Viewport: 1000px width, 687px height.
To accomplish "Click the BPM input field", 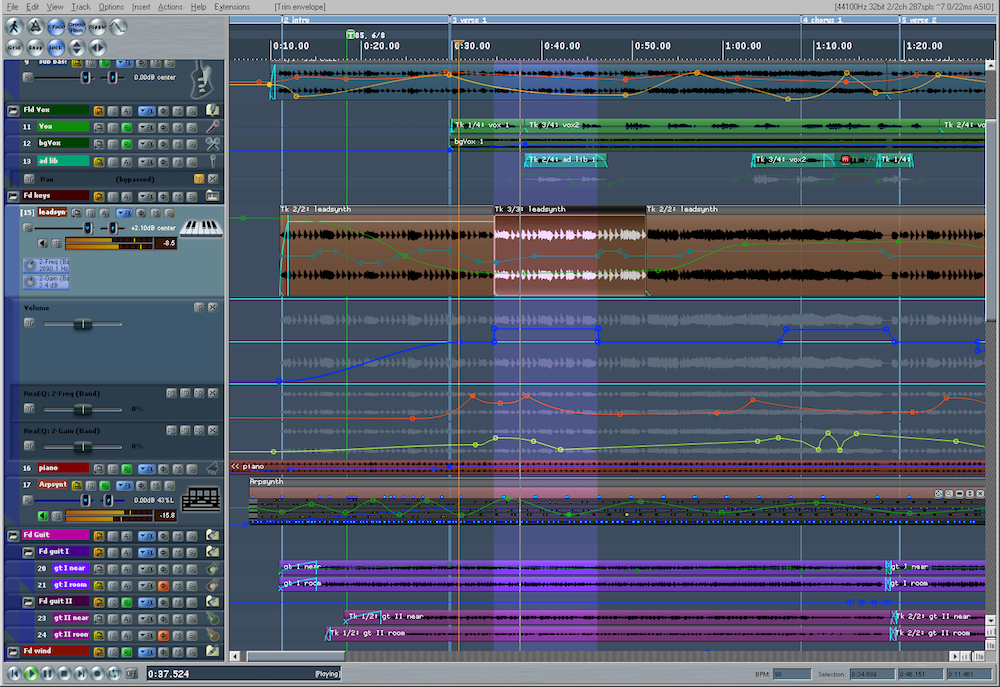I will tap(791, 675).
